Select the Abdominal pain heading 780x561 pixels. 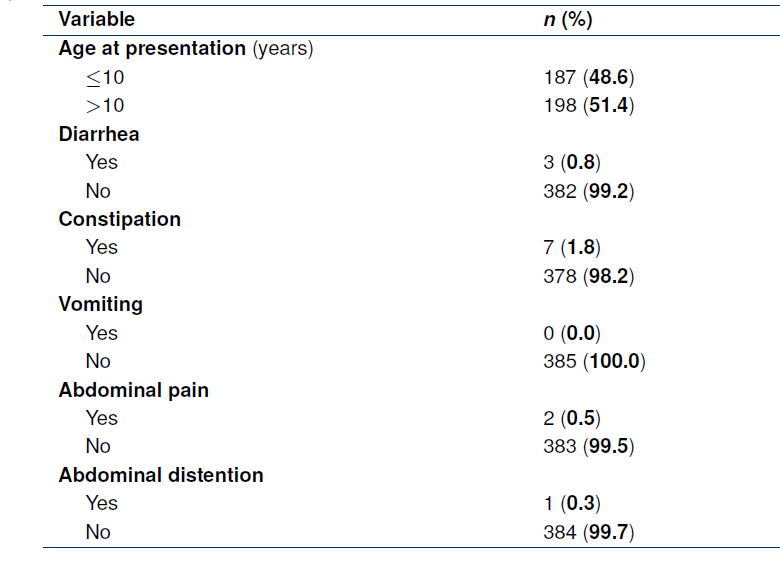134,390
